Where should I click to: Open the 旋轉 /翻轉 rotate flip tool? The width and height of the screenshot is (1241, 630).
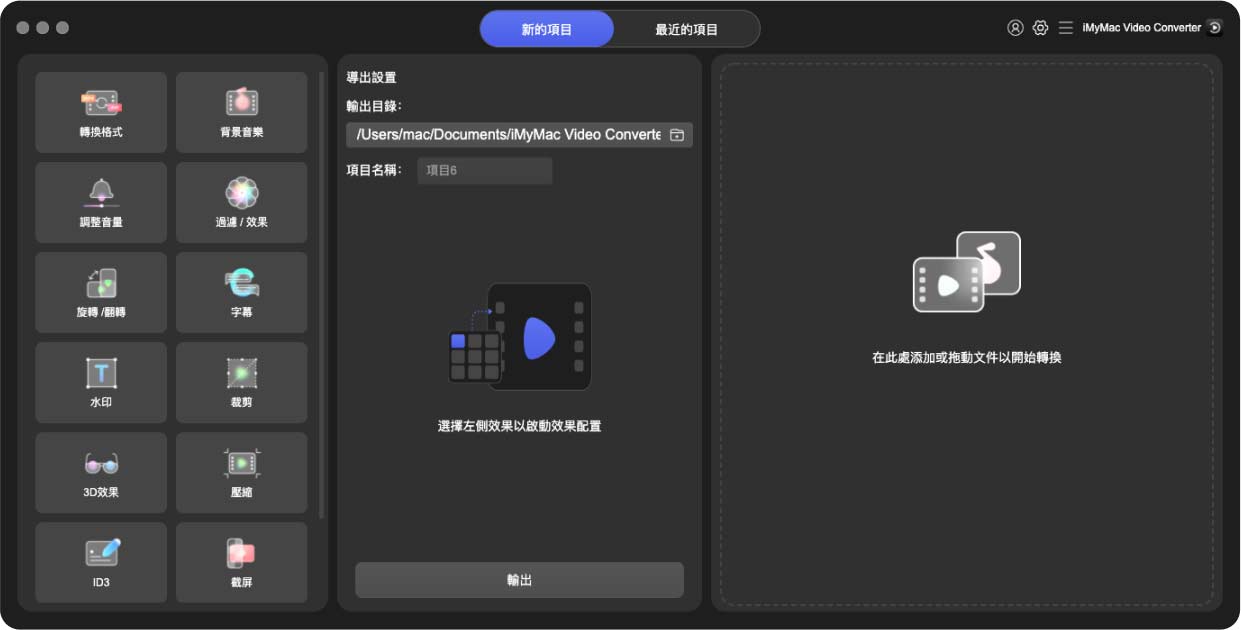(101, 292)
